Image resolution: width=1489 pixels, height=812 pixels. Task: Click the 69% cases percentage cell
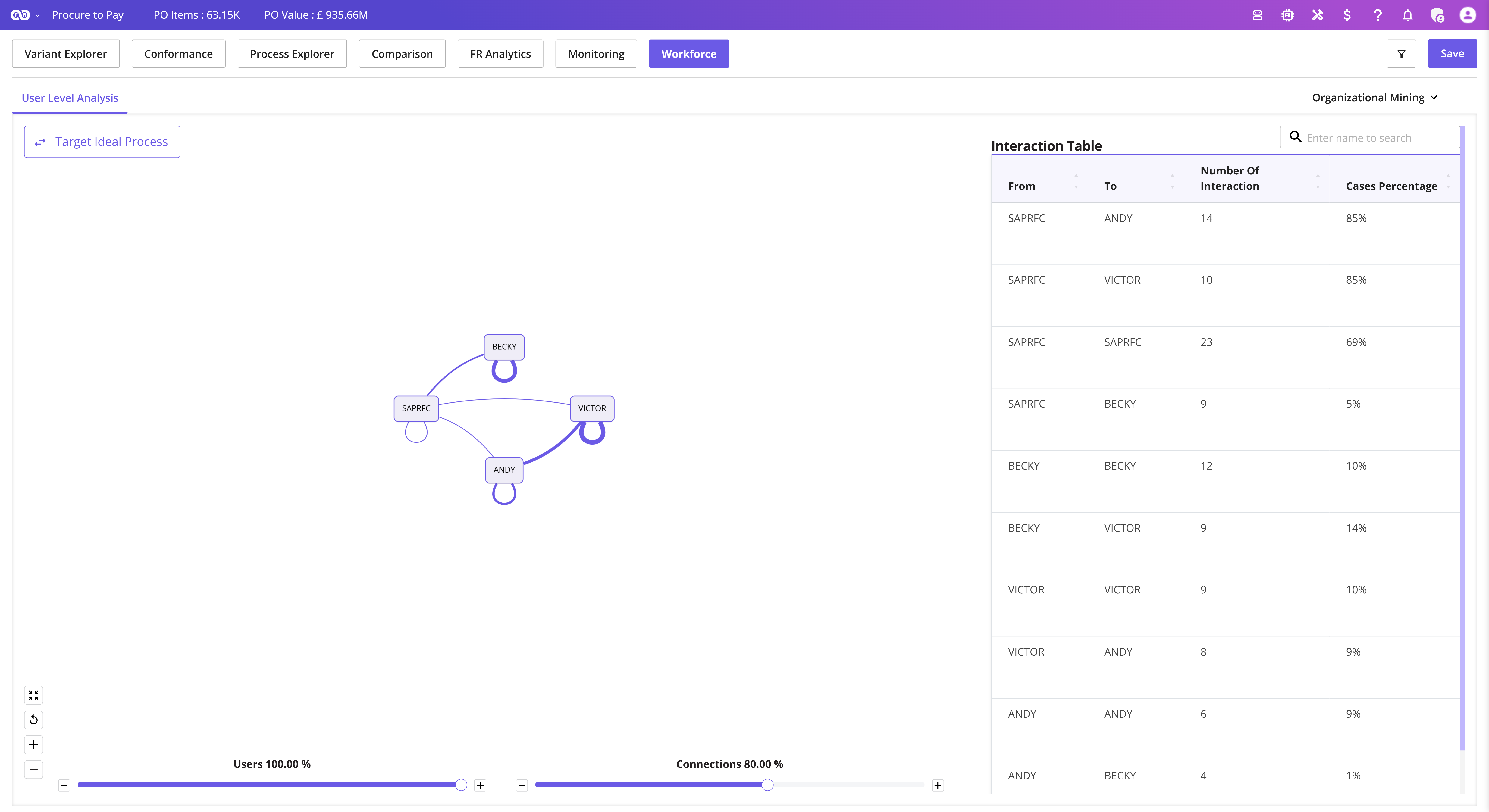point(1356,342)
